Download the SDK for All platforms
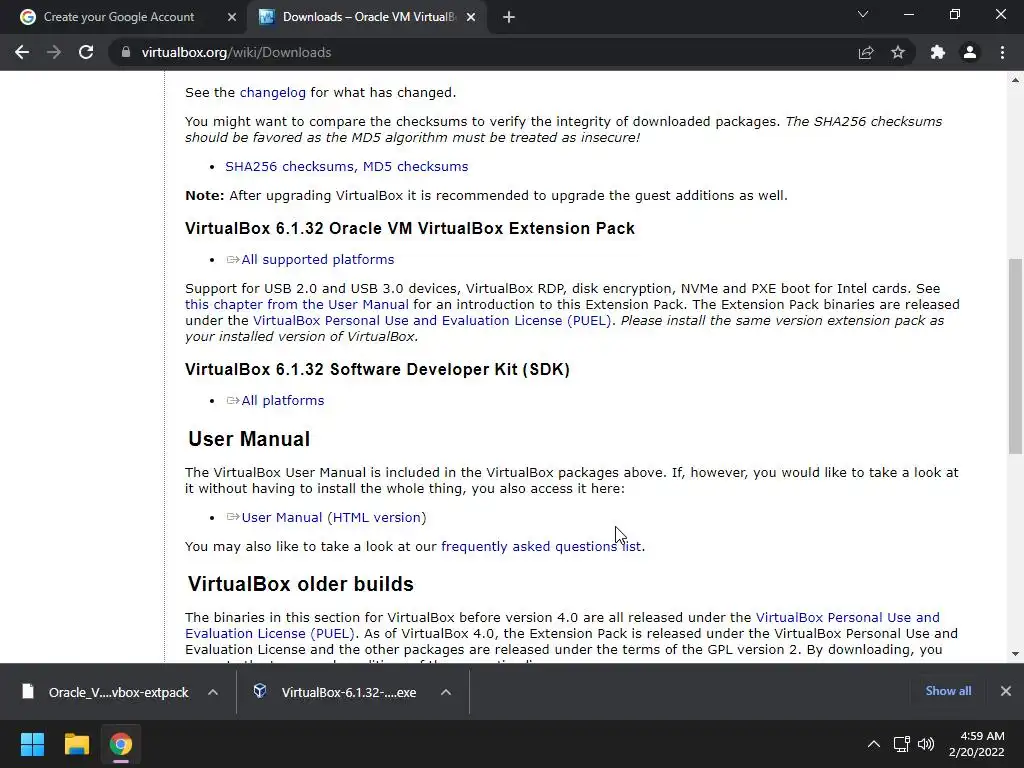 (x=282, y=400)
